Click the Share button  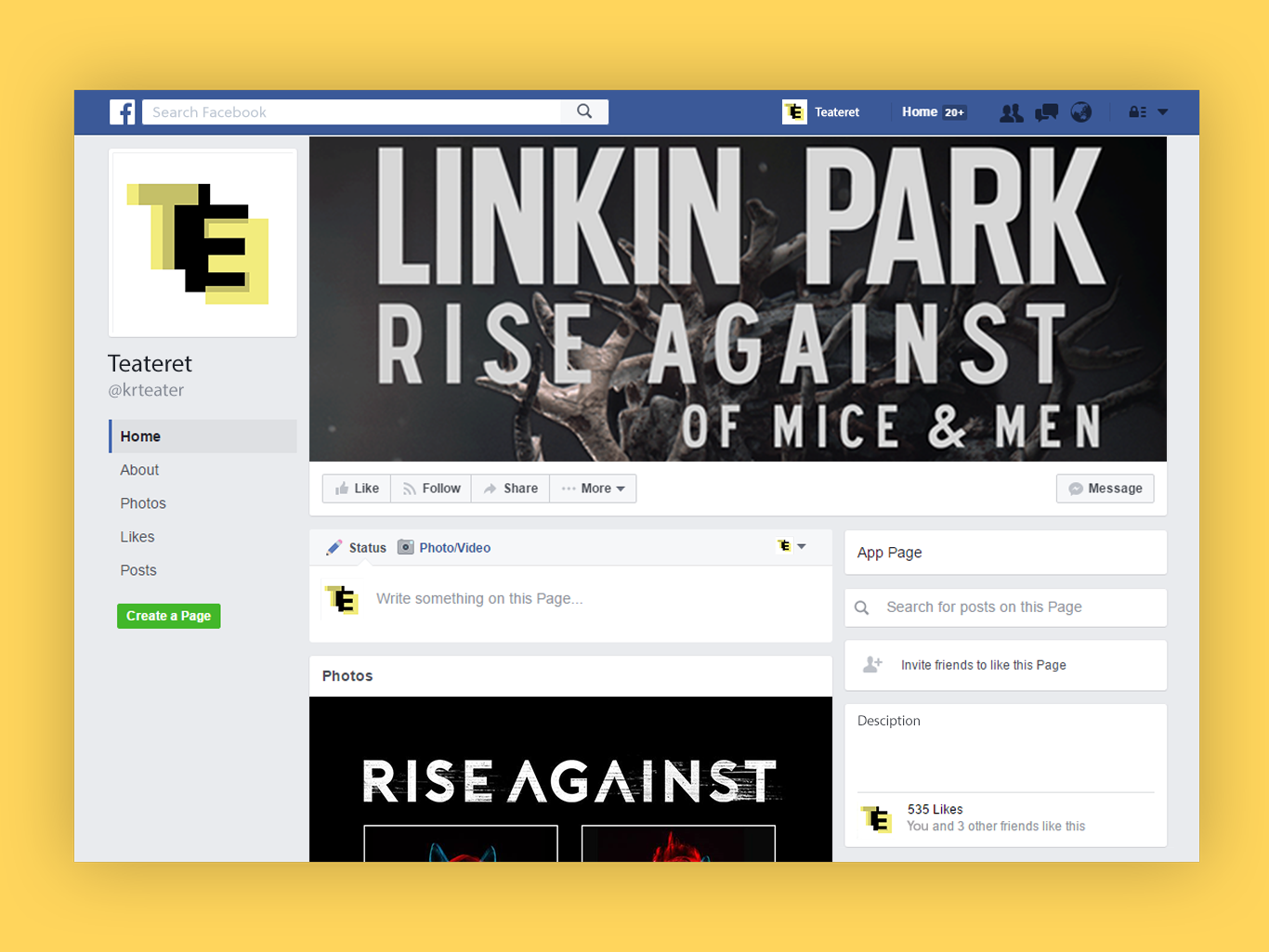511,489
